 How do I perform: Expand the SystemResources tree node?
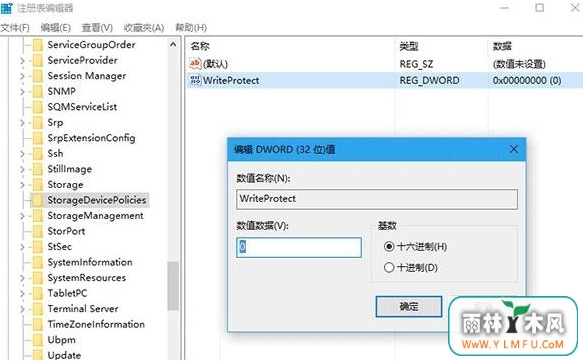tap(22, 278)
